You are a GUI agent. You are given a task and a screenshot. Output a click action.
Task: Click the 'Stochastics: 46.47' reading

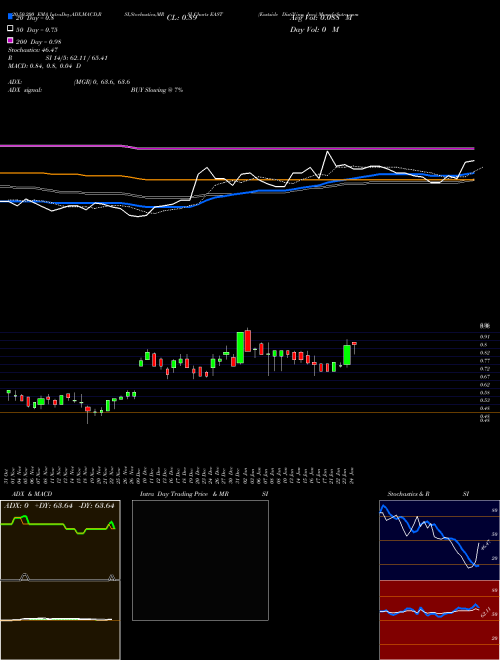[33, 50]
